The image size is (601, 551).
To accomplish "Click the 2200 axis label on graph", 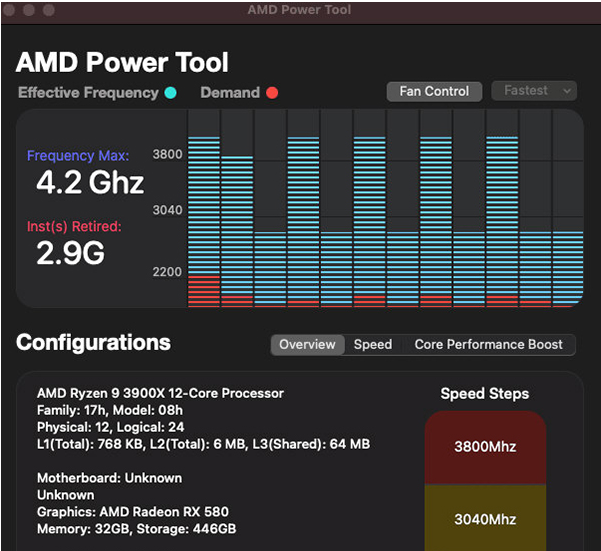I will pos(167,271).
